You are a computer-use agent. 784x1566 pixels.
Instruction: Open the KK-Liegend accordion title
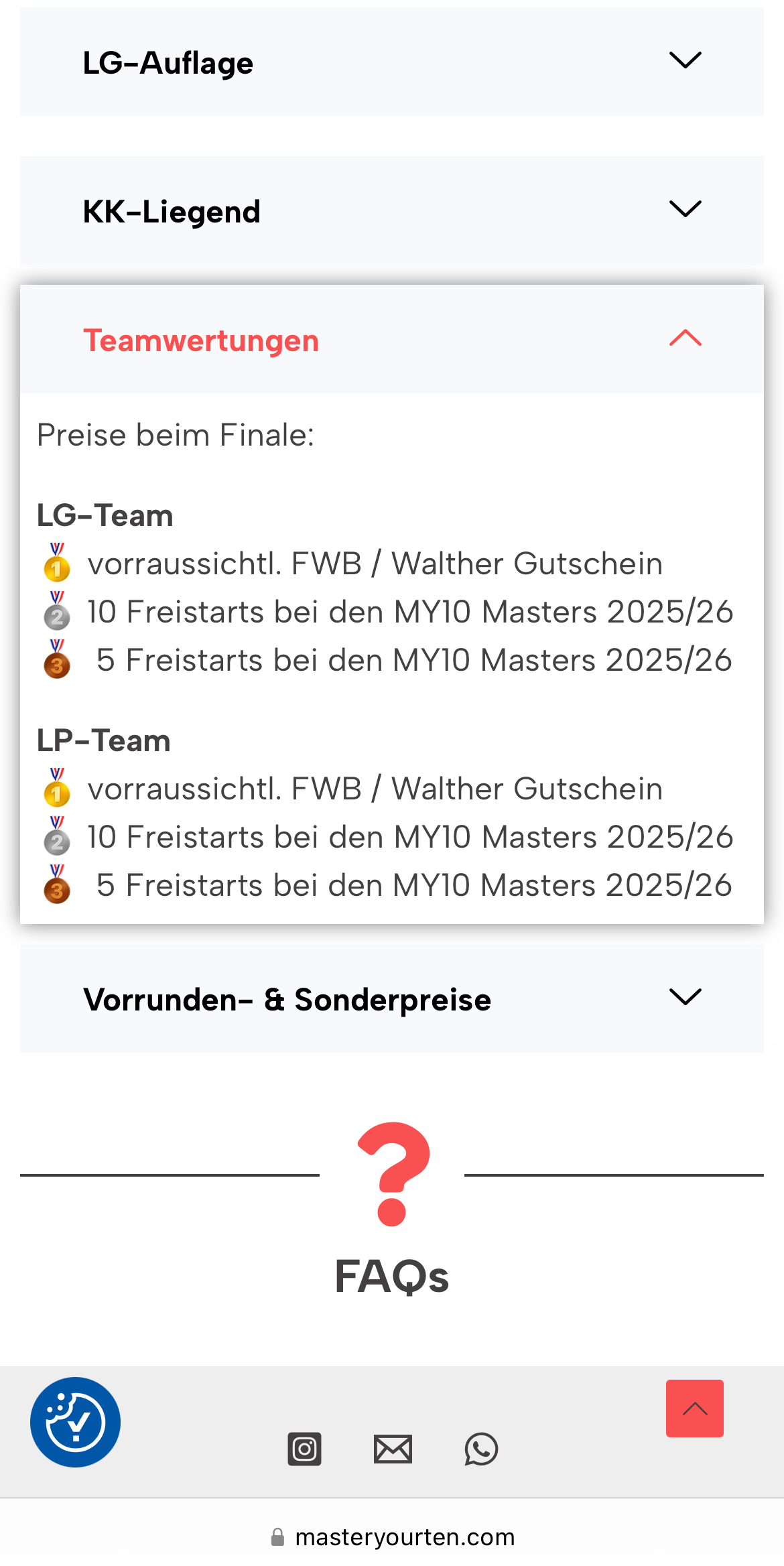point(172,212)
